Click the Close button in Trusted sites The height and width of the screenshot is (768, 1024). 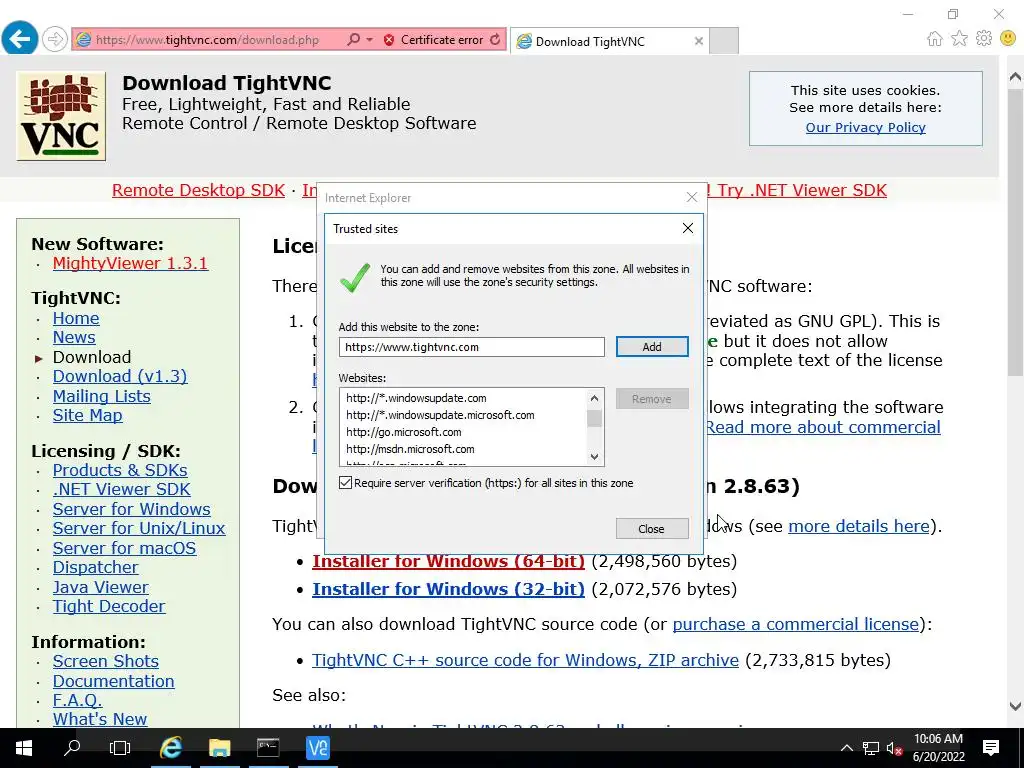click(x=652, y=528)
